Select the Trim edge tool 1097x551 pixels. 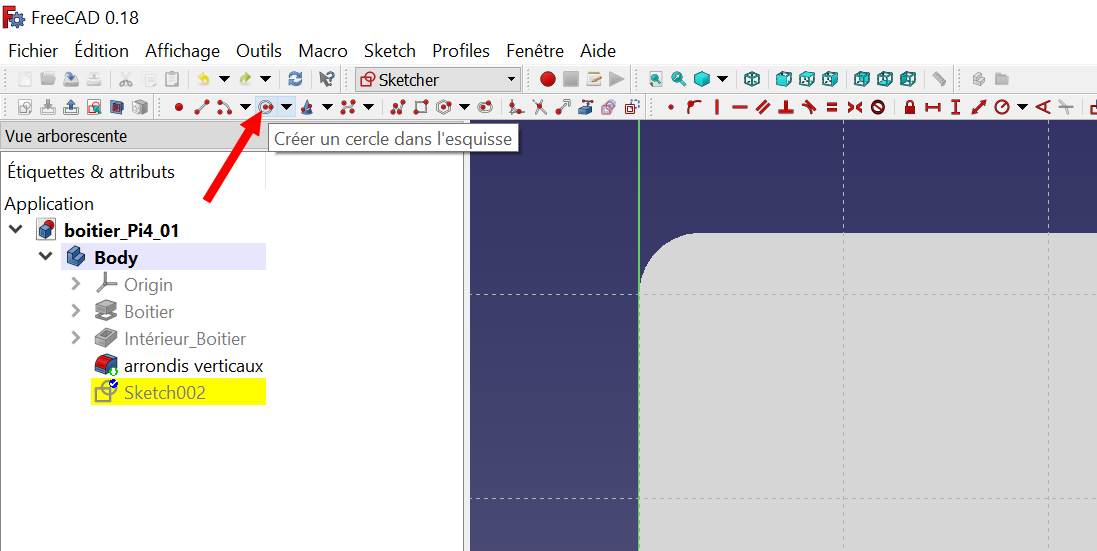(539, 108)
